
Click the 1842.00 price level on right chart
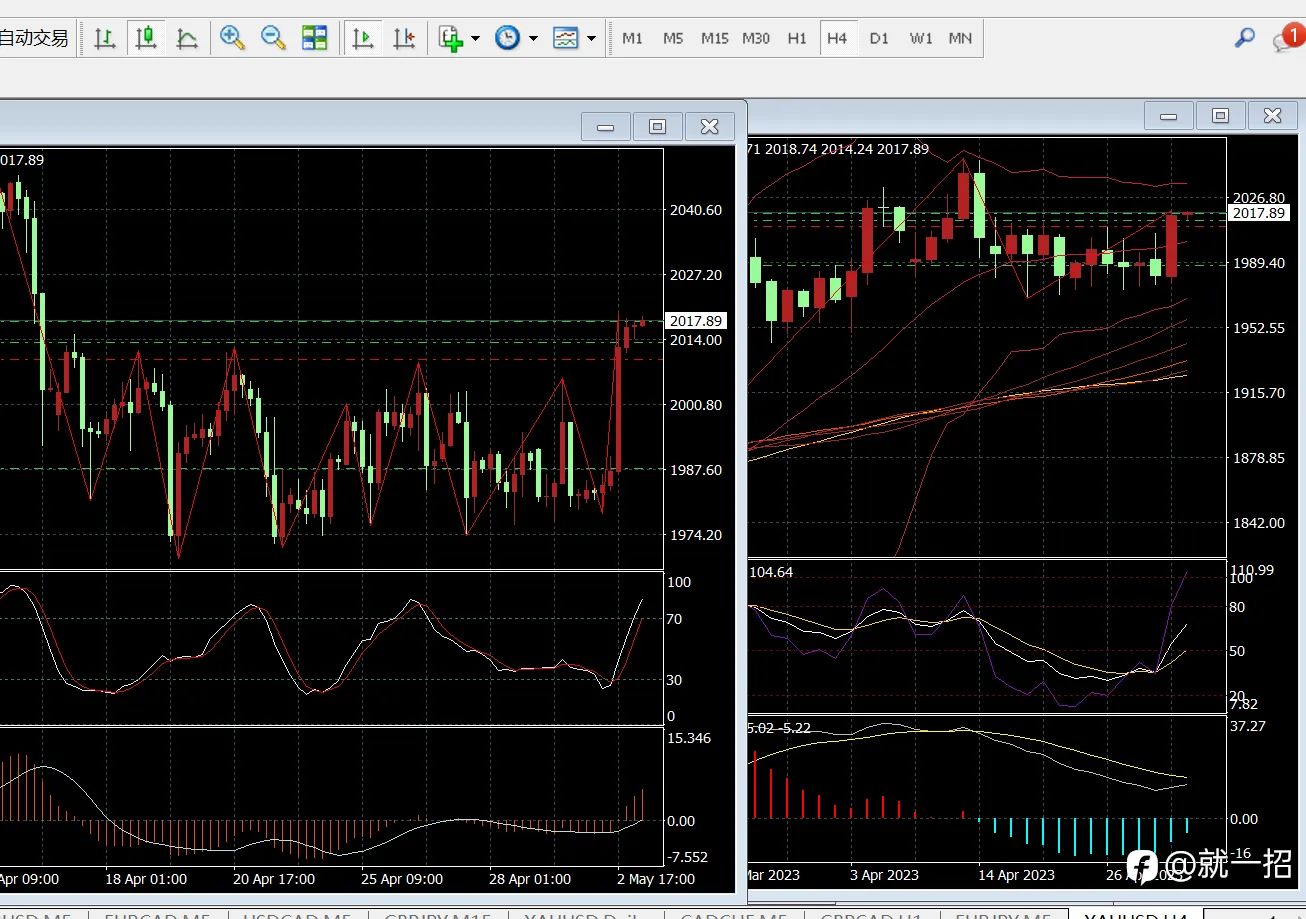pyautogui.click(x=1259, y=523)
